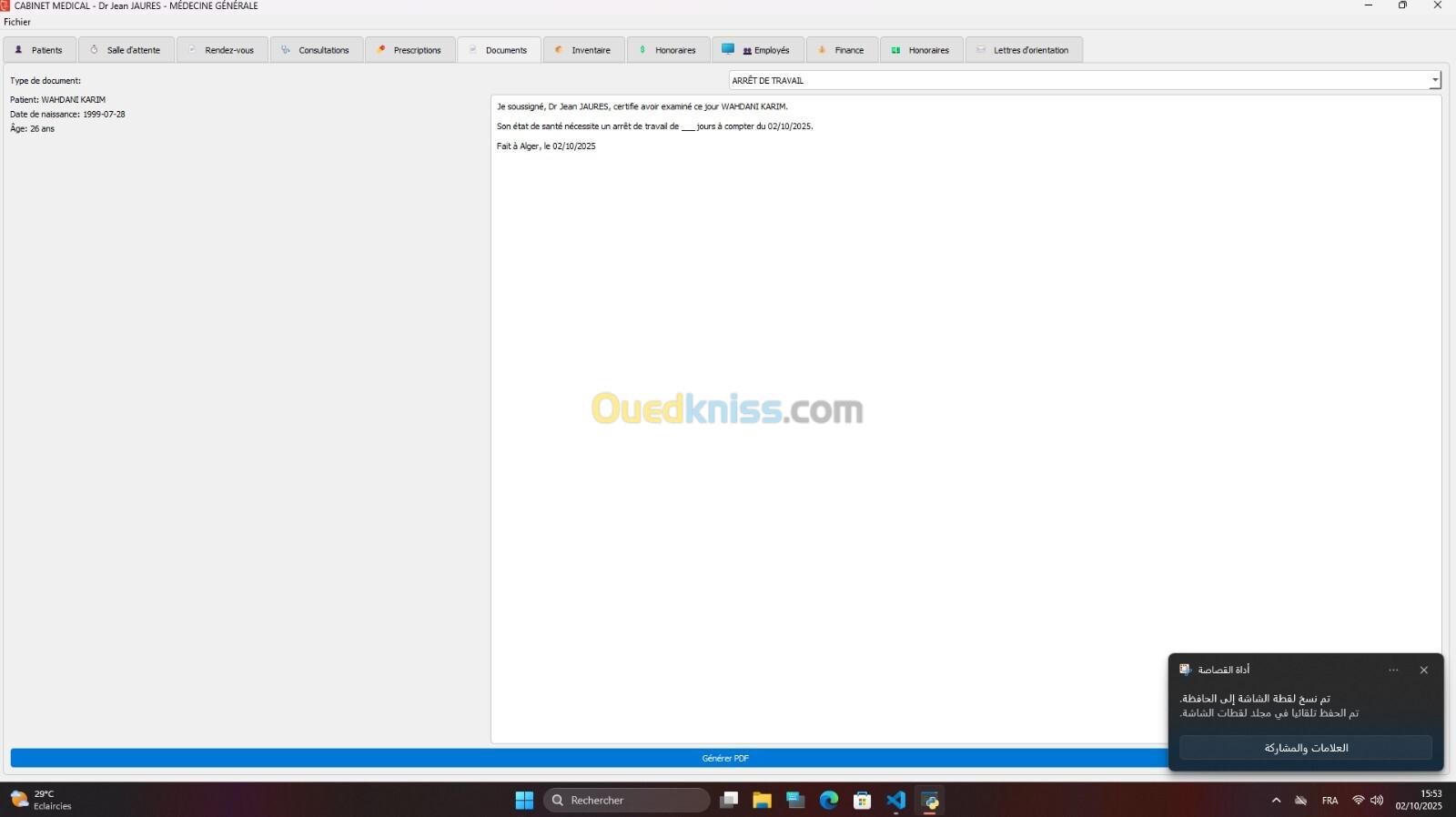Open Microsoft Store from the taskbar
Image resolution: width=1456 pixels, height=817 pixels.
(863, 801)
